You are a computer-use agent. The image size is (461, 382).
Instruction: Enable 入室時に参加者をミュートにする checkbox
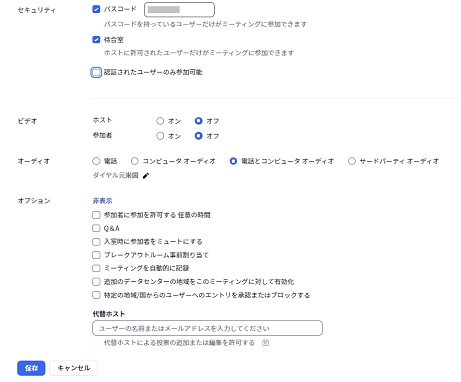96,242
